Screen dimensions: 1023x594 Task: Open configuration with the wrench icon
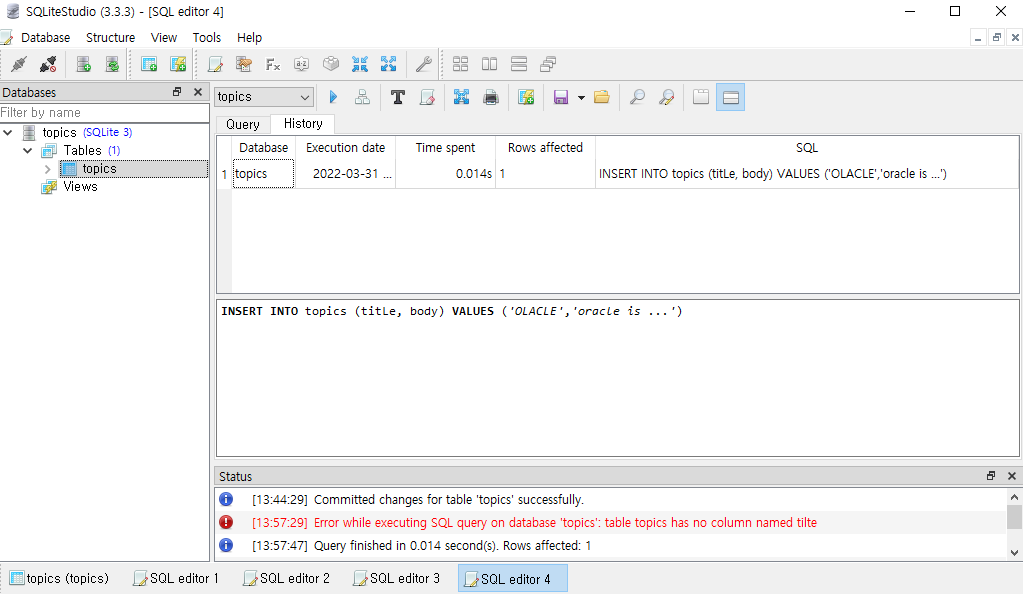coord(423,64)
